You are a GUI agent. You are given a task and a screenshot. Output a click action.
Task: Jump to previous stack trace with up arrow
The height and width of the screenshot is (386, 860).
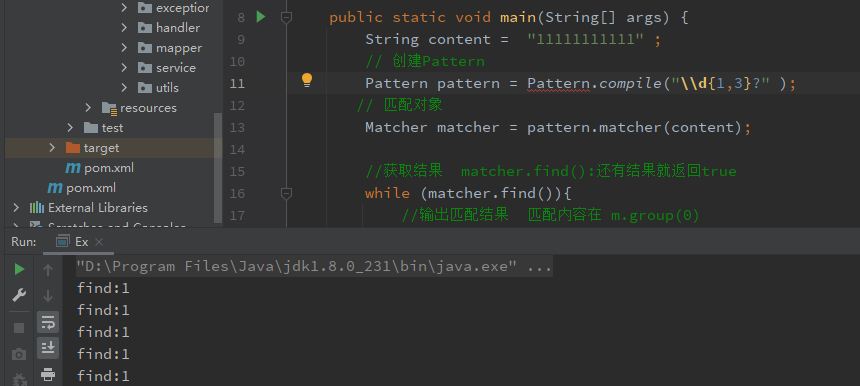pyautogui.click(x=48, y=270)
